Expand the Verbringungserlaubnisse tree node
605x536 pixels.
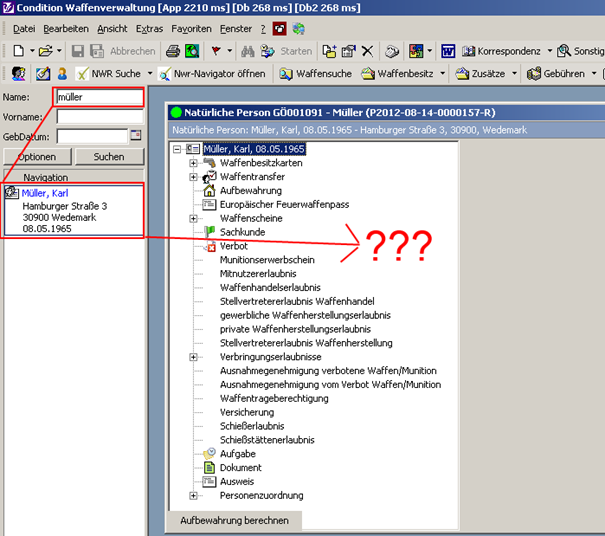click(193, 357)
